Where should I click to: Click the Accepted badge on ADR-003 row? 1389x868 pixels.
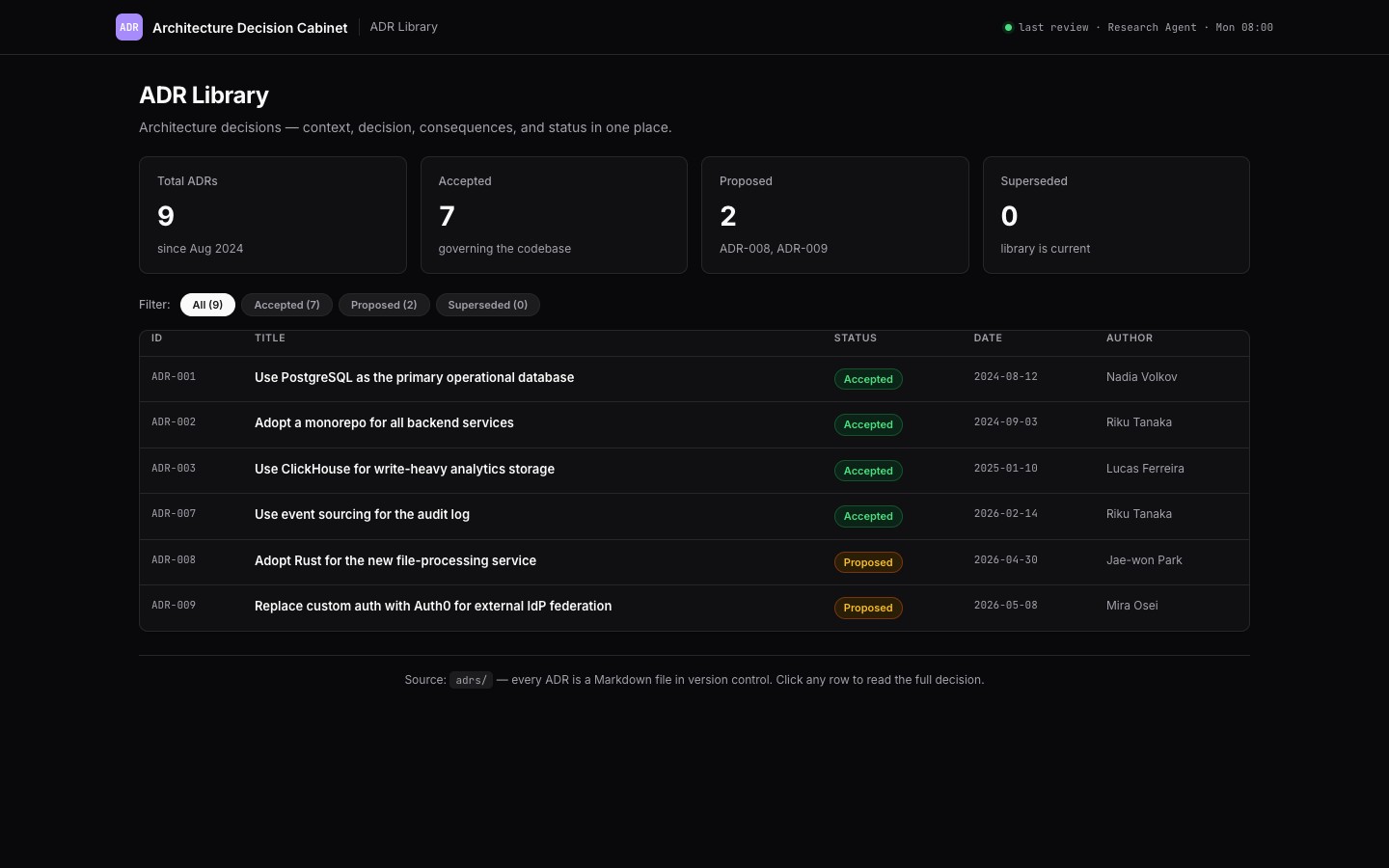[x=868, y=471]
